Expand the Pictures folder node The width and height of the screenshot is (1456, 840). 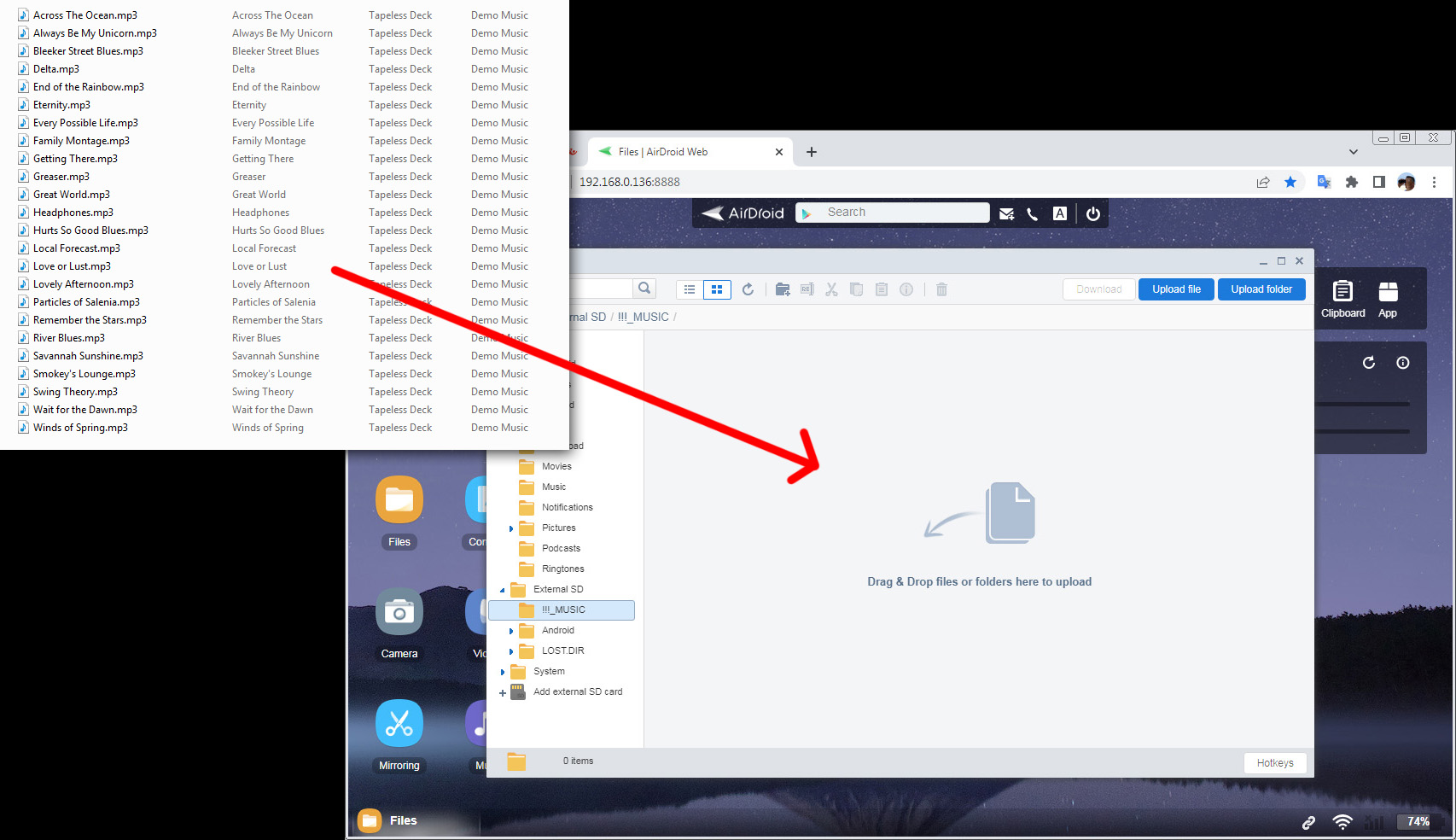511,528
